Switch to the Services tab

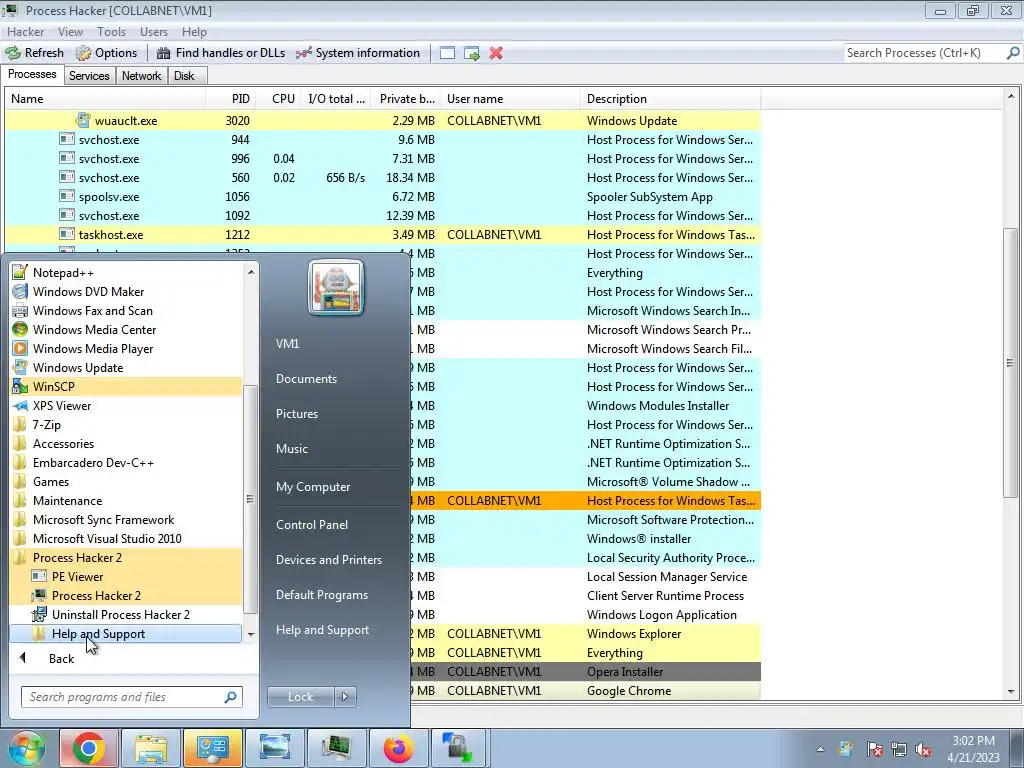pos(89,76)
